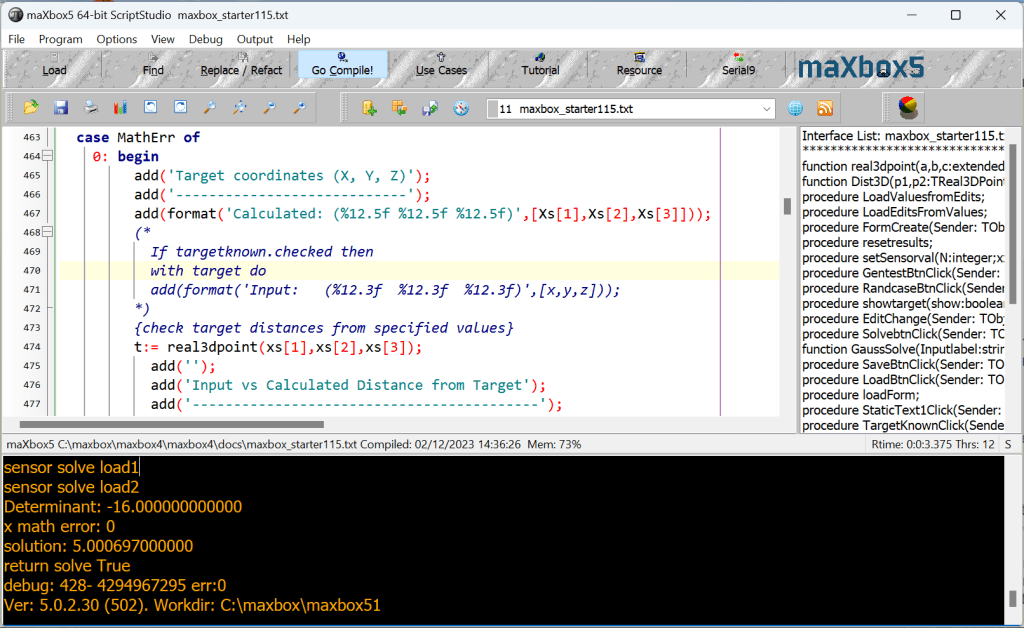Click the open folder icon in toolbar

coord(31,108)
